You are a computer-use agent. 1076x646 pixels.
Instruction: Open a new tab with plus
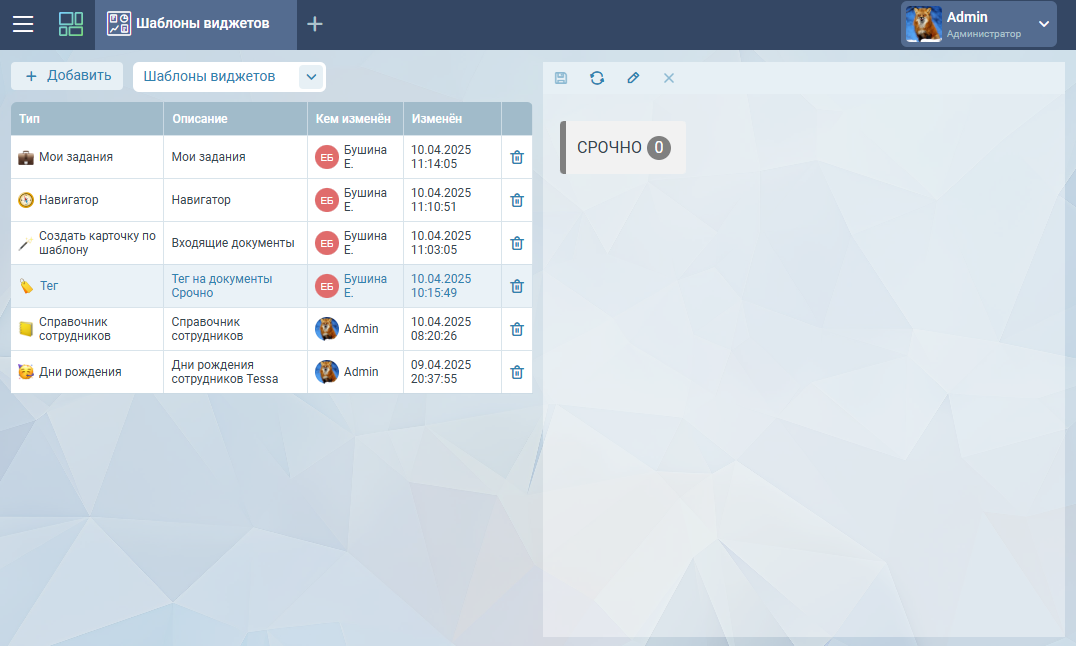point(315,24)
